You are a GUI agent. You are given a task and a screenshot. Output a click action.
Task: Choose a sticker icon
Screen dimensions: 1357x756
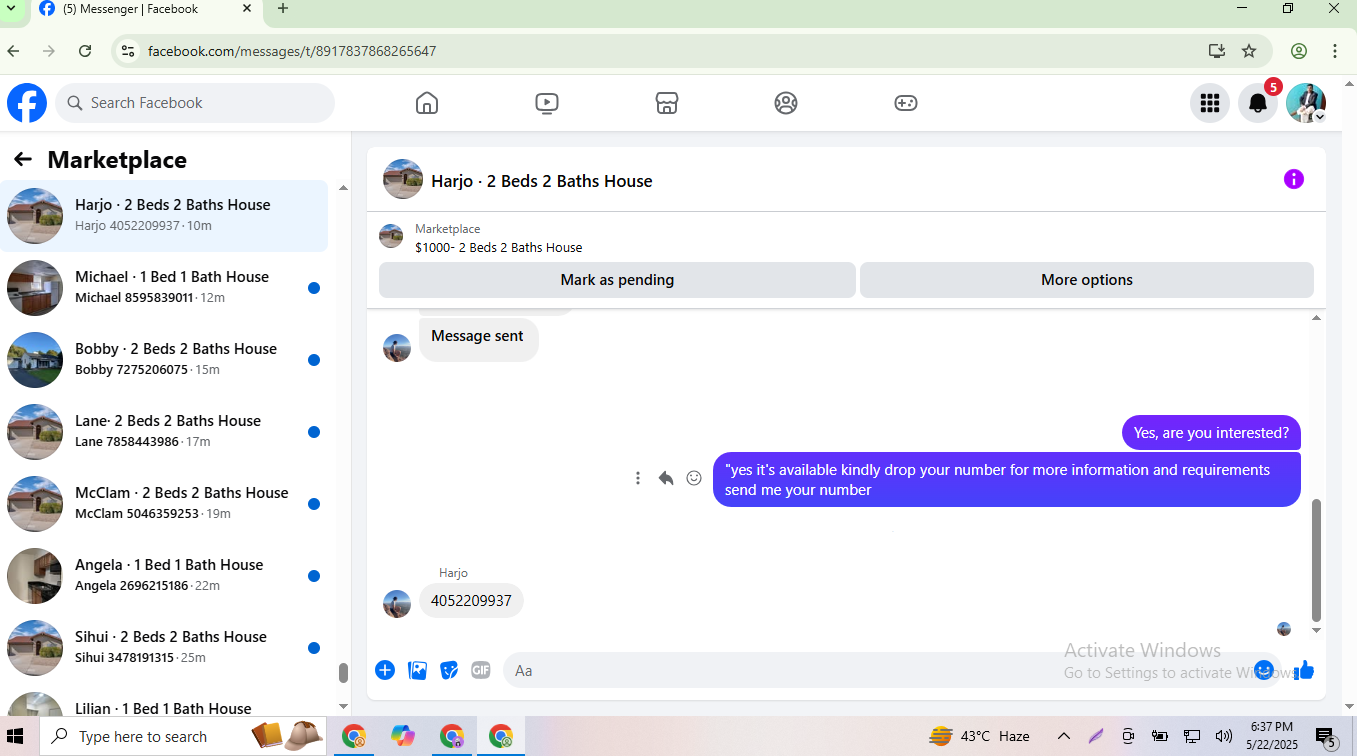450,670
